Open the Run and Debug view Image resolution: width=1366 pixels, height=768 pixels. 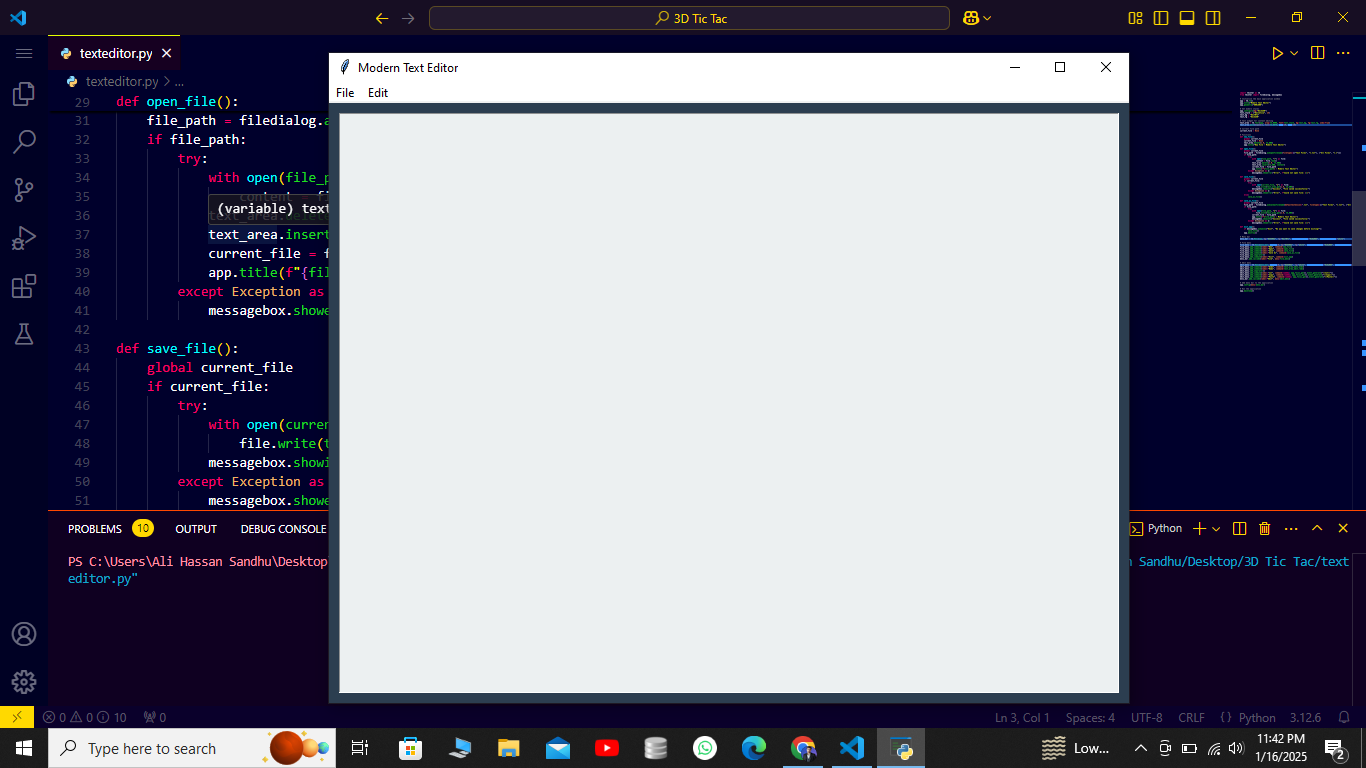[x=24, y=238]
